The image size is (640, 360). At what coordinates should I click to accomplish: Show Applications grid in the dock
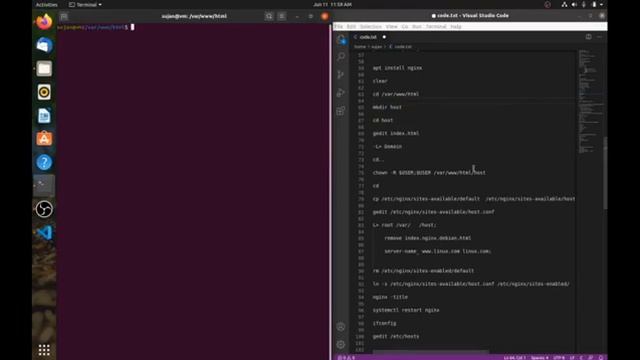[x=44, y=350]
